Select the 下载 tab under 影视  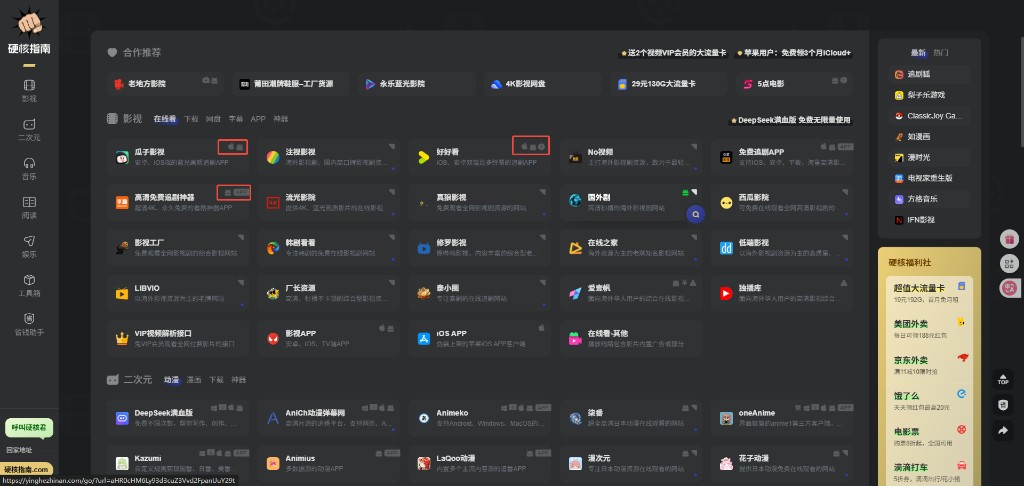[191, 120]
